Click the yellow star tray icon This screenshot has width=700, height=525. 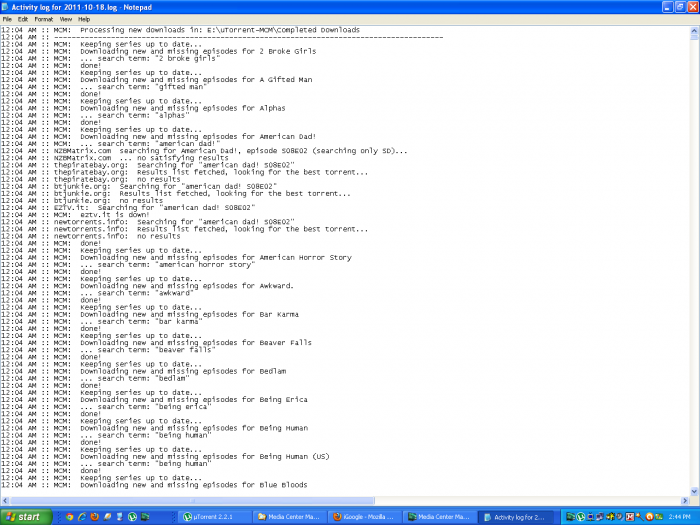[x=610, y=517]
